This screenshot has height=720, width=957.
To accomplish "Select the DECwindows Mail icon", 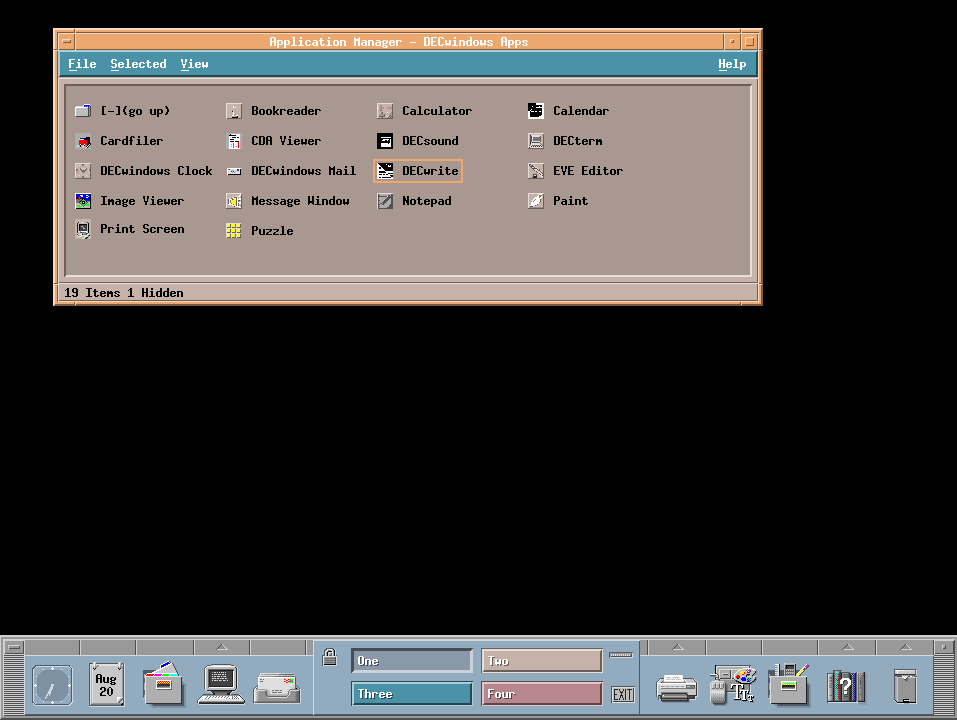I will point(234,171).
